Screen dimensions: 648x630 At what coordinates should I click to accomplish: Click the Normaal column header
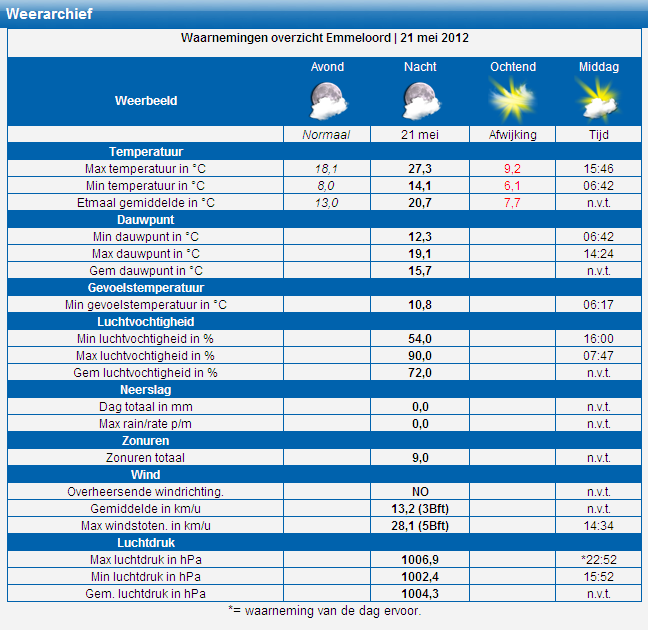tap(327, 135)
